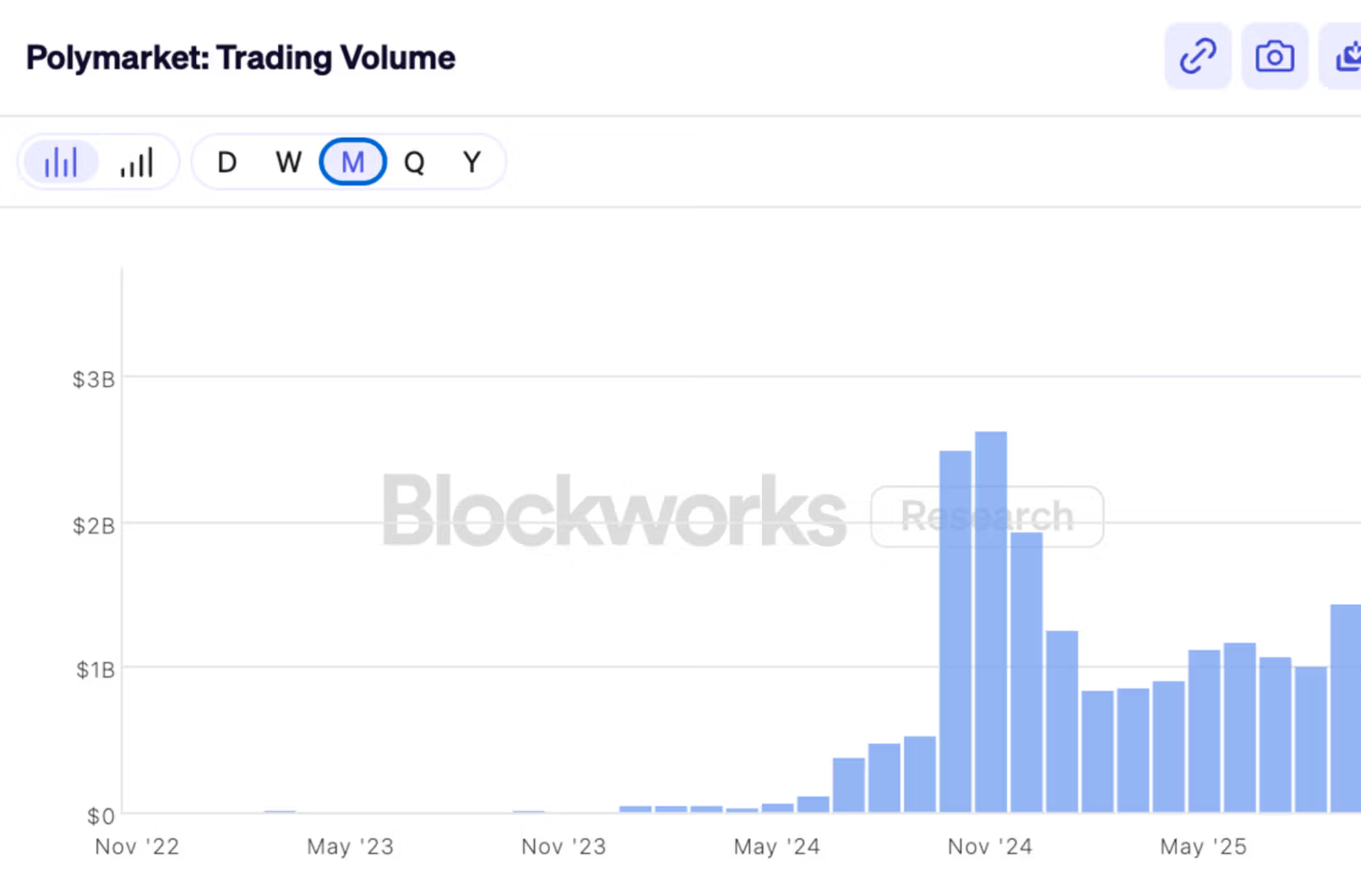Switch to standard bar chart view
The height and width of the screenshot is (896, 1361).
pos(61,162)
